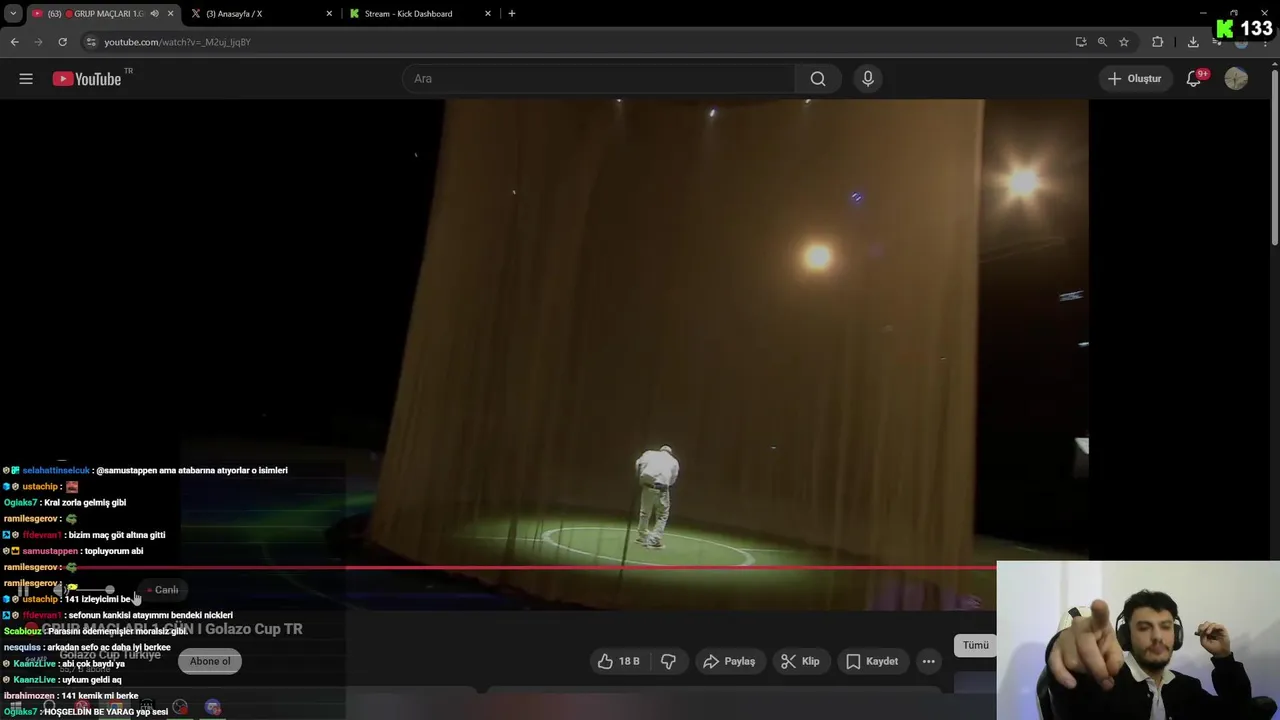Click chat message 'topluyorum abi'
Viewport: 1280px width, 720px height.
[x=114, y=551]
